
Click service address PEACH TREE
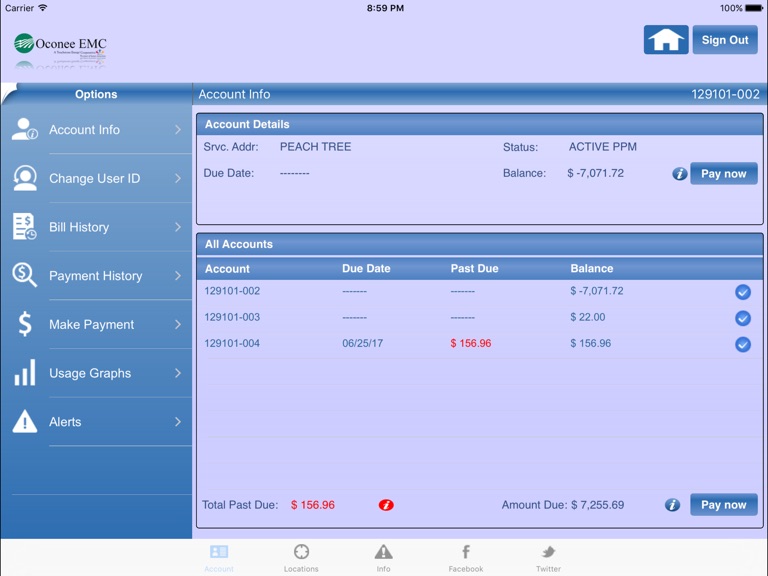pos(315,147)
